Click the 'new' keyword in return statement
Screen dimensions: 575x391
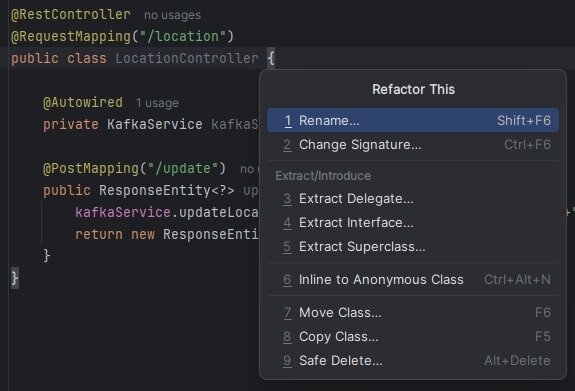pyautogui.click(x=143, y=234)
